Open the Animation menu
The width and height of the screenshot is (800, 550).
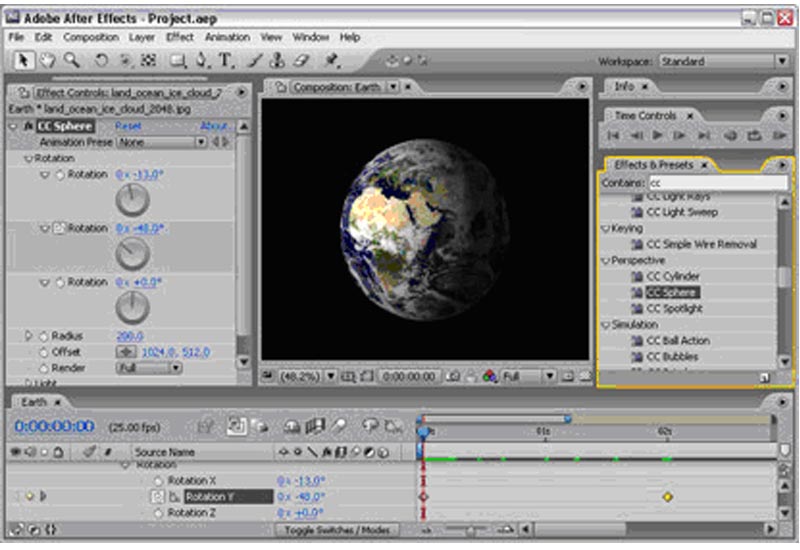tap(227, 37)
